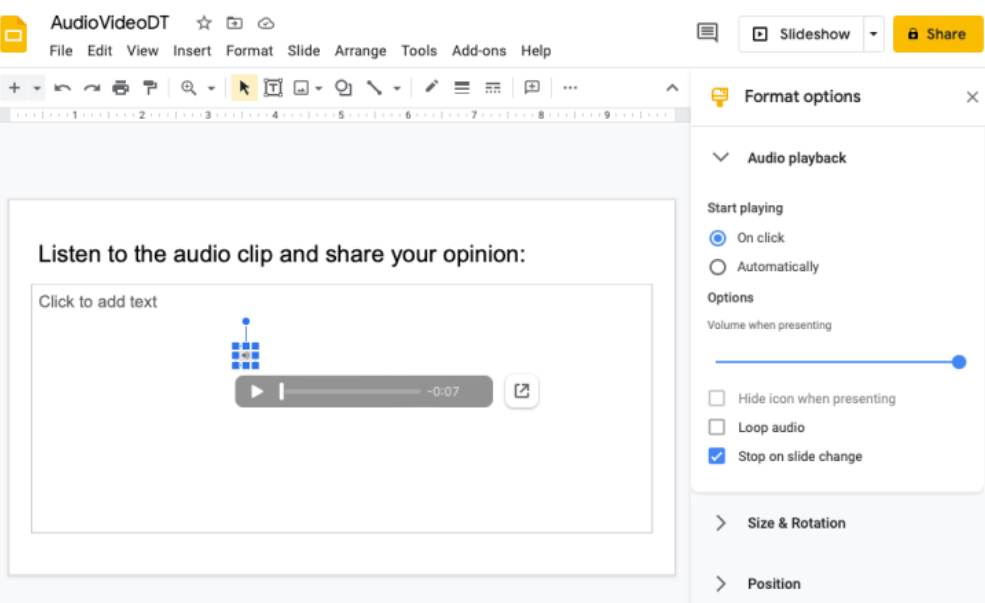Redo the last action
Image resolution: width=985 pixels, height=603 pixels.
(x=92, y=88)
